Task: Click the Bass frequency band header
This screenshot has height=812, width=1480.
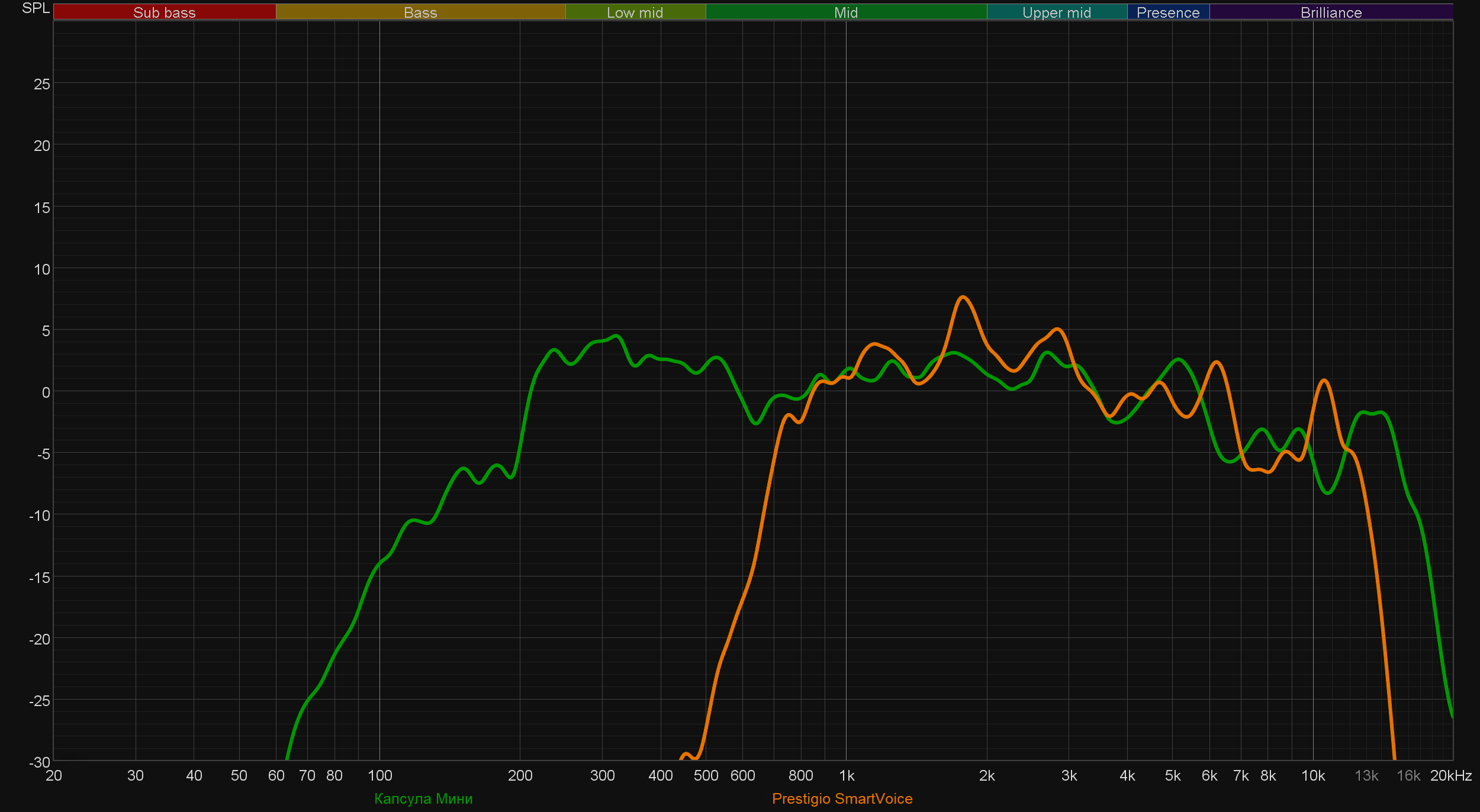Action: coord(420,12)
